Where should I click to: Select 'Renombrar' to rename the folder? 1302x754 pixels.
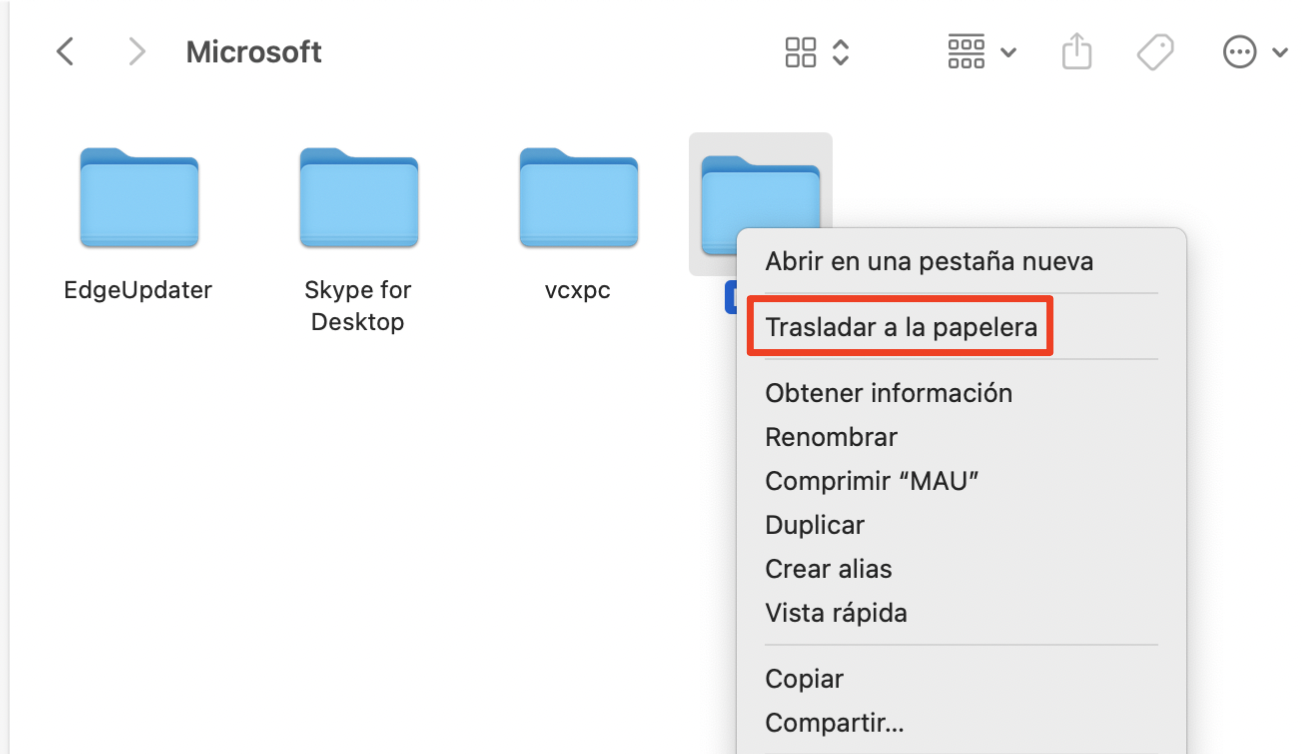[x=831, y=437]
